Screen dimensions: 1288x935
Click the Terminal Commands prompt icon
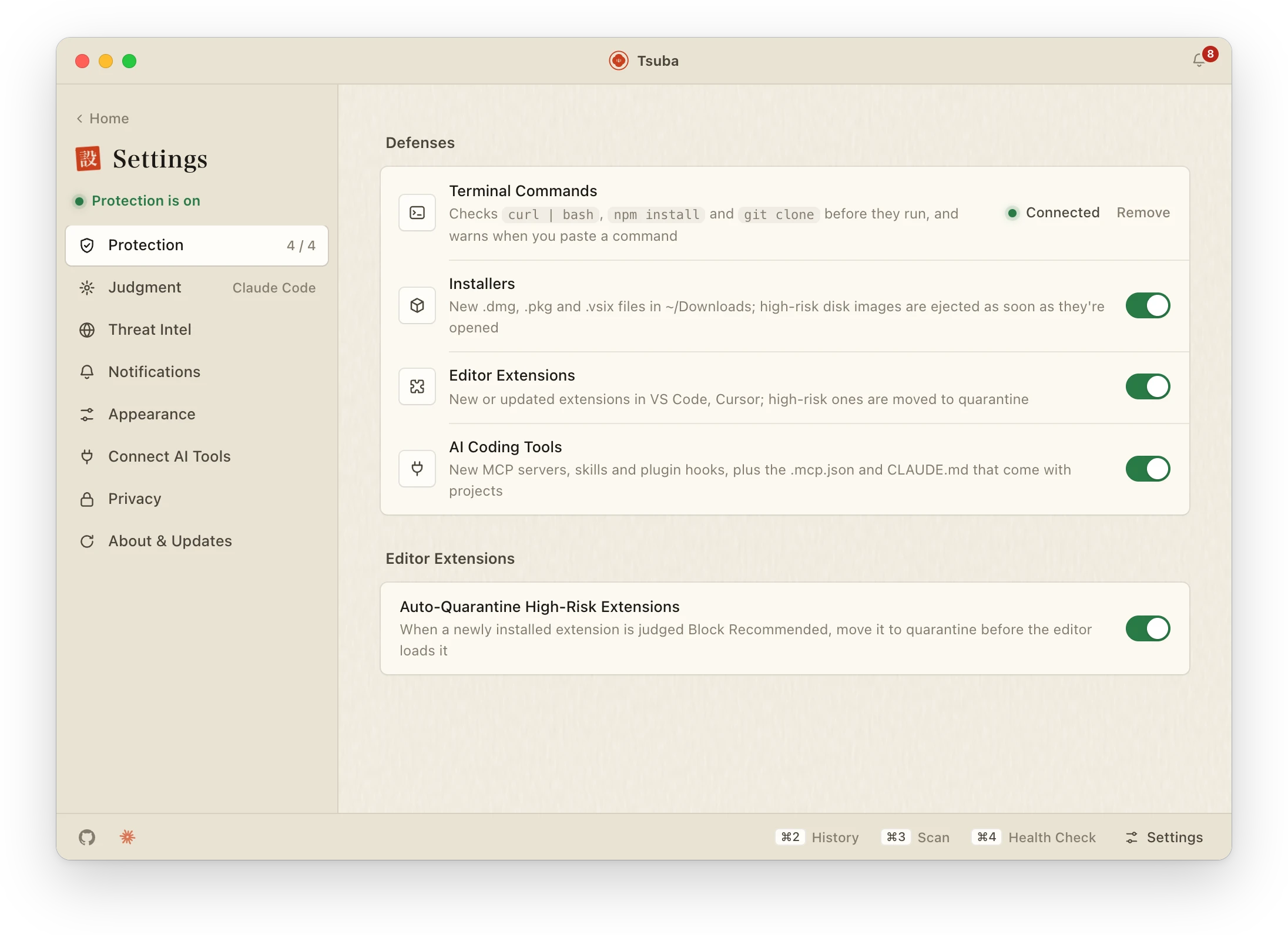click(417, 213)
